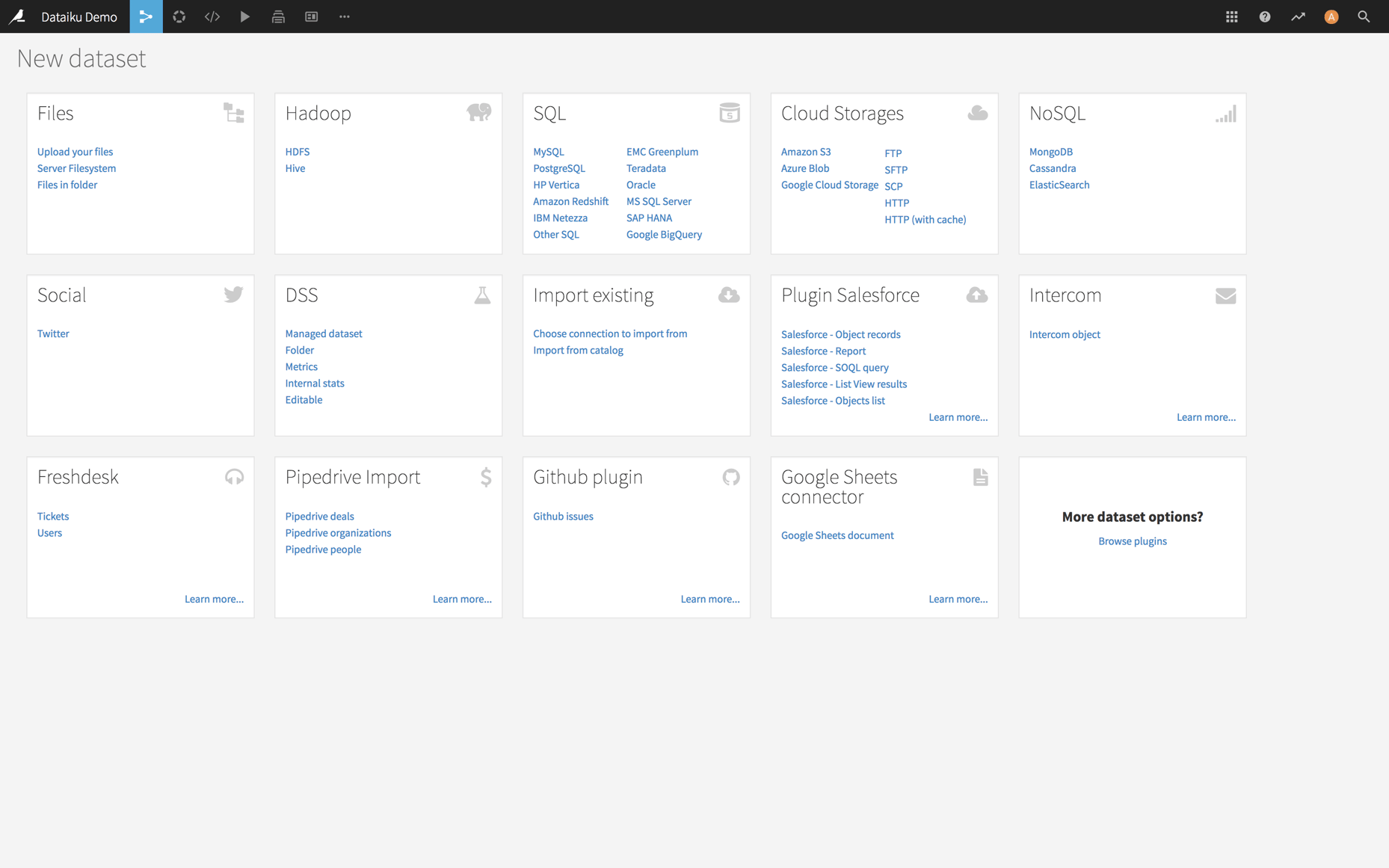
Task: Choose PostgreSQL from the SQL card
Action: (x=559, y=168)
